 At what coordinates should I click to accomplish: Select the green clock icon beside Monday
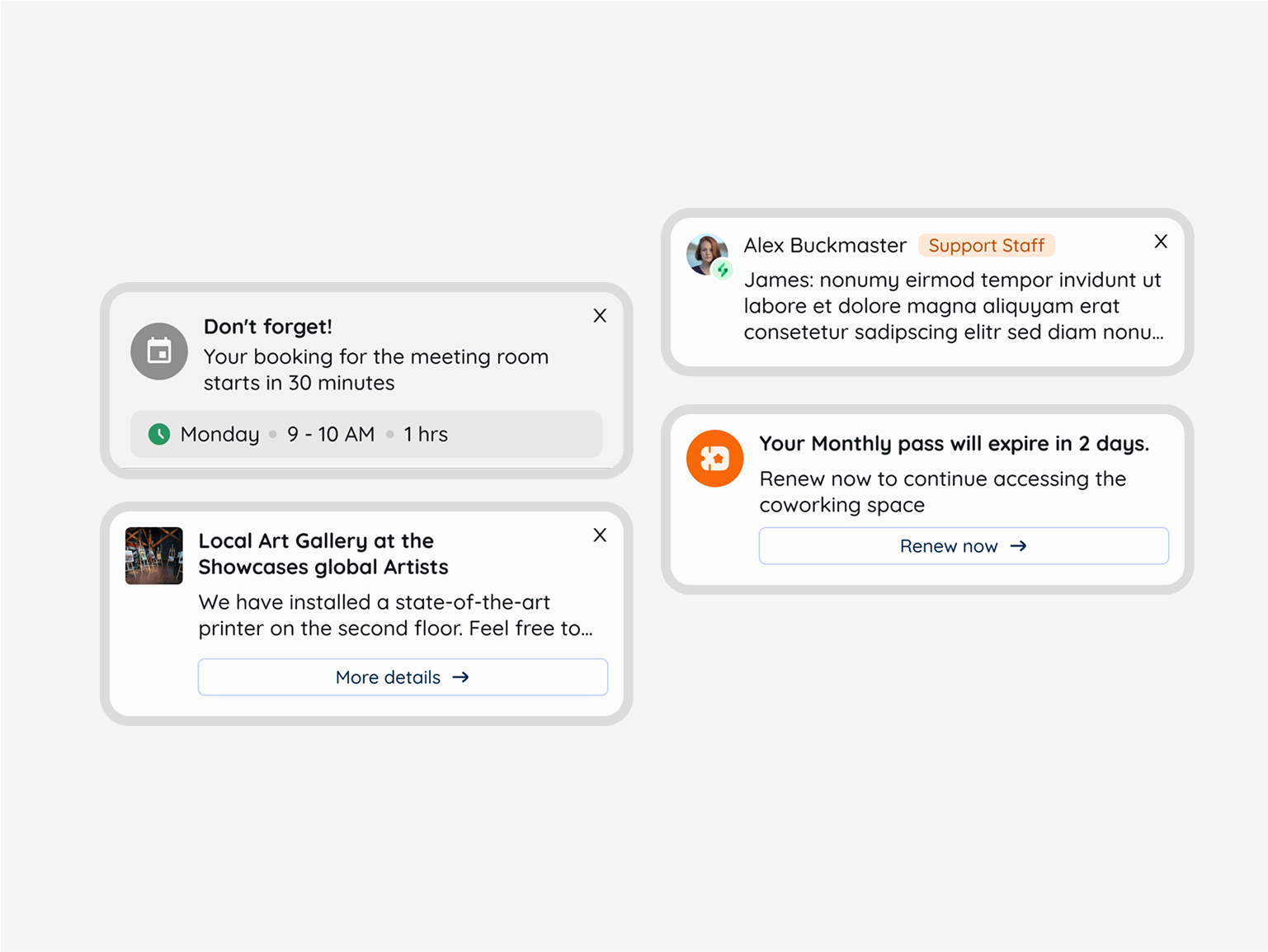click(x=159, y=434)
